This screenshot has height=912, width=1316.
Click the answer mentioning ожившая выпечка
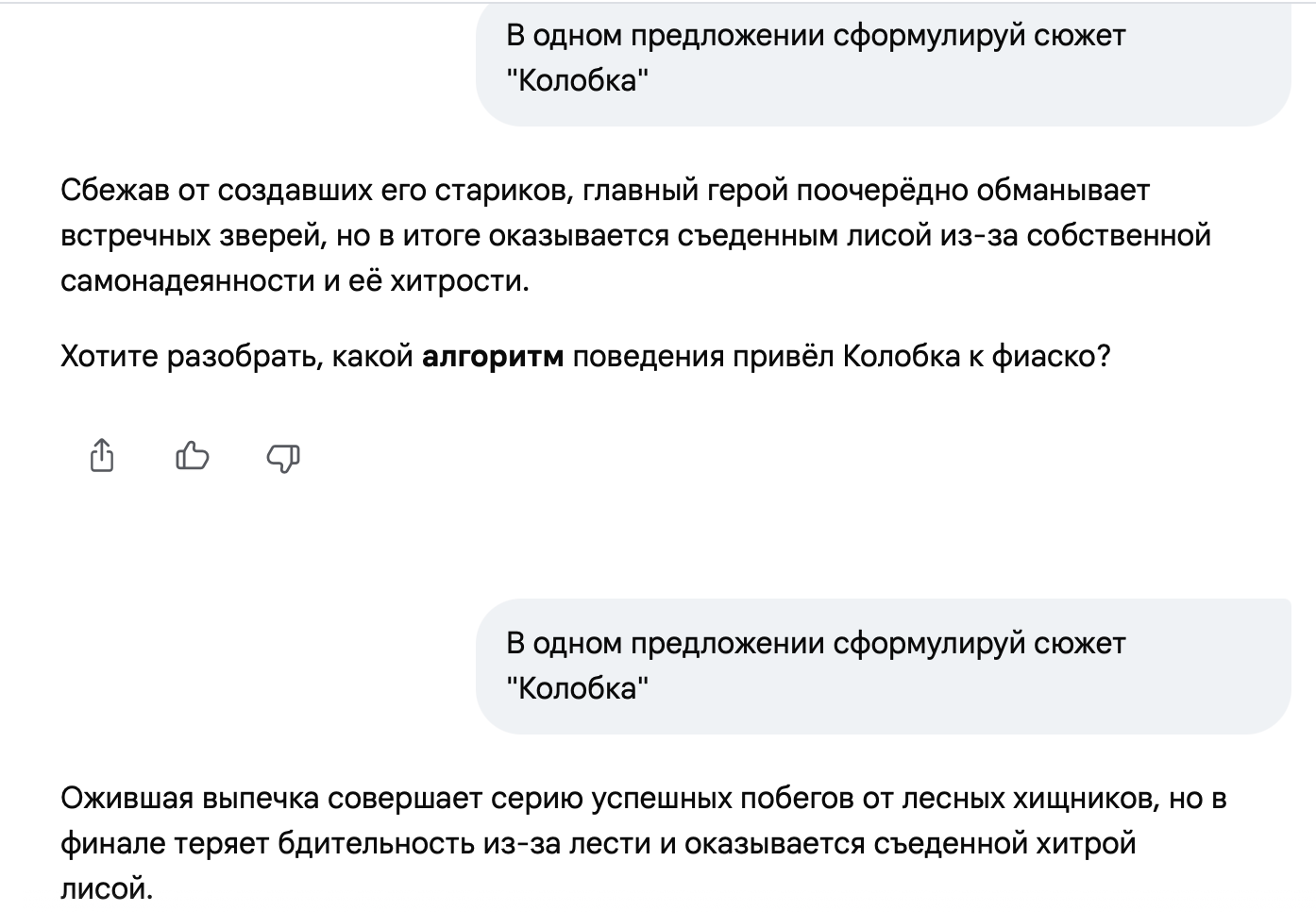click(x=623, y=838)
